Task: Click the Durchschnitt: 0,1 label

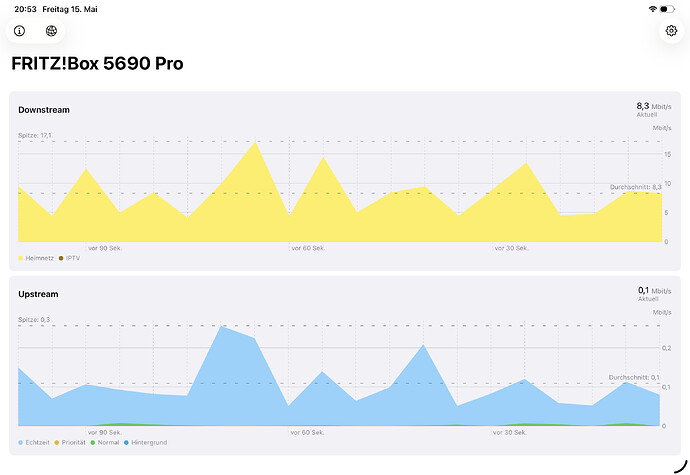Action: tap(634, 377)
